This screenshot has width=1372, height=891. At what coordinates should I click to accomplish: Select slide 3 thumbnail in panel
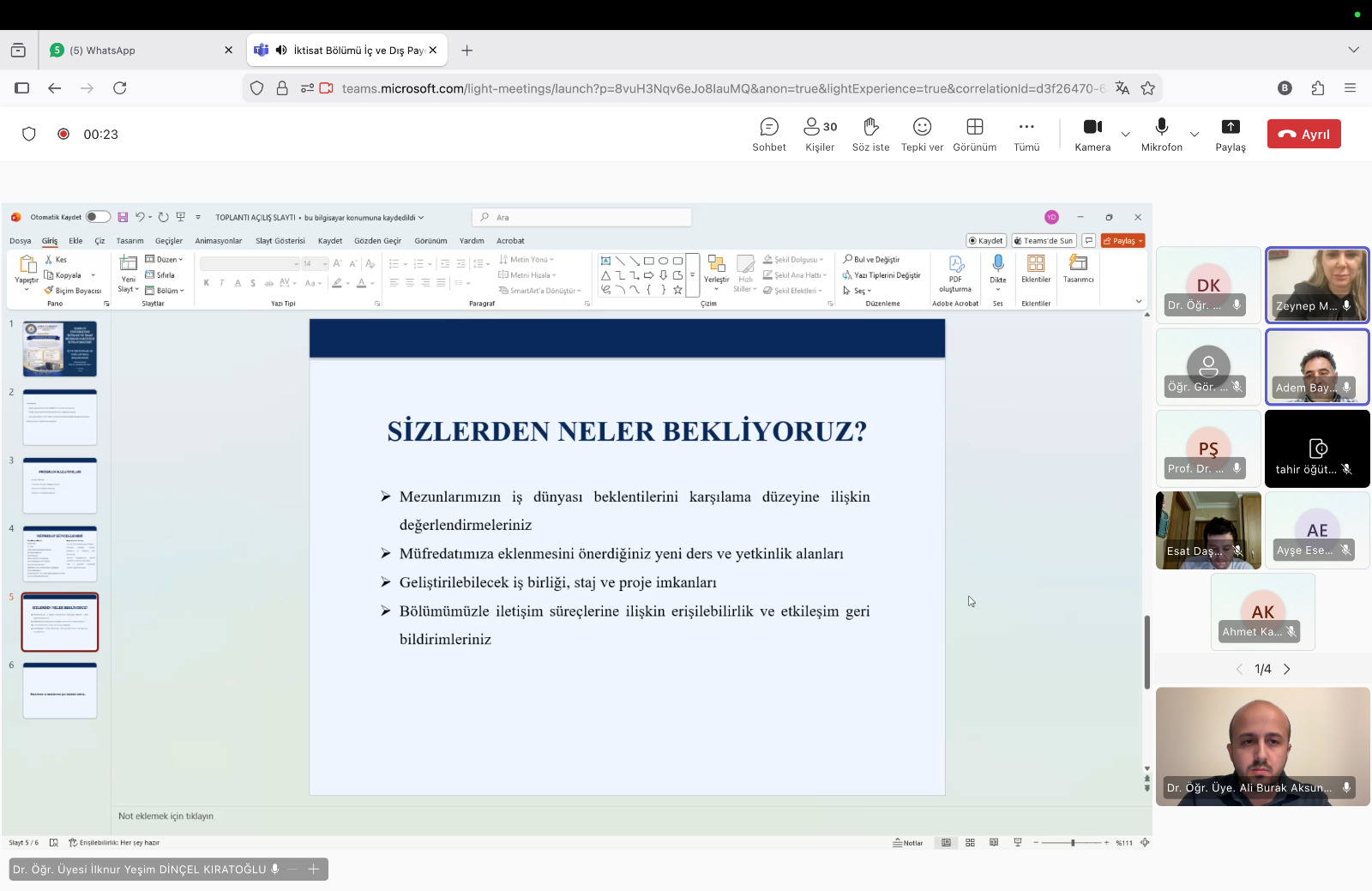(x=60, y=485)
